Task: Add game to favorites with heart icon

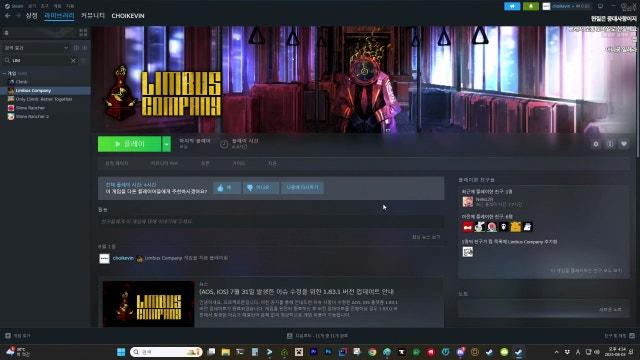Action: (x=624, y=144)
